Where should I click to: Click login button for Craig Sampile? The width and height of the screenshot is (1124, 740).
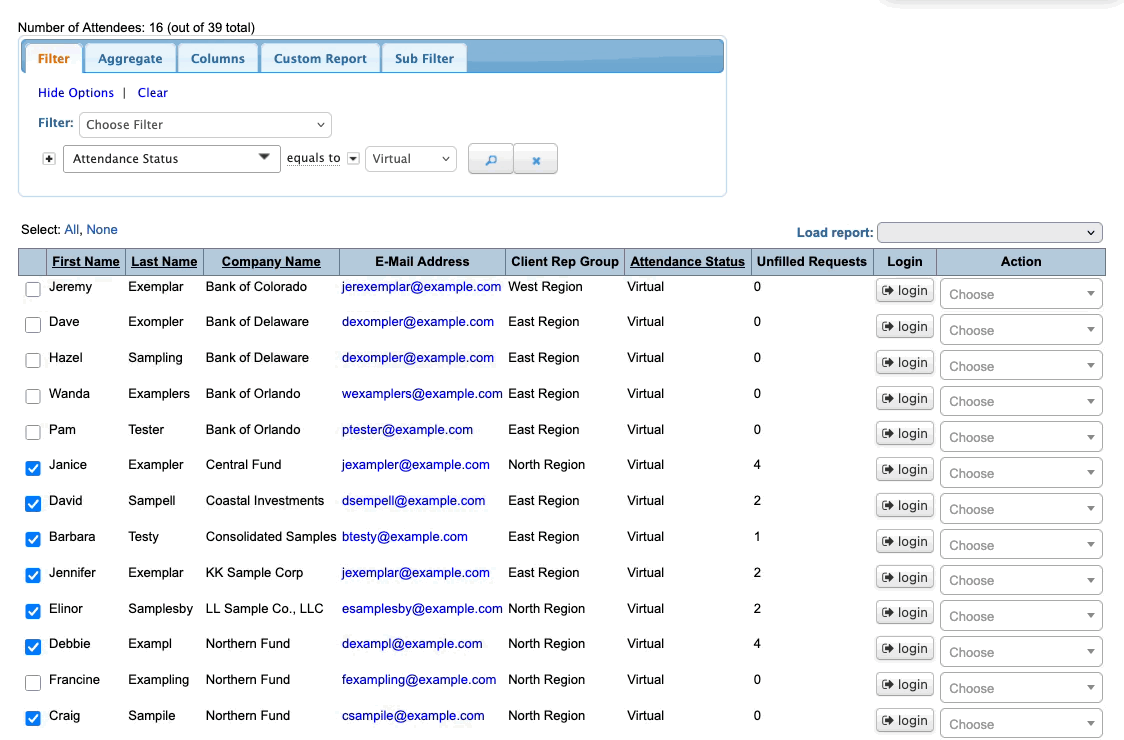coord(904,721)
